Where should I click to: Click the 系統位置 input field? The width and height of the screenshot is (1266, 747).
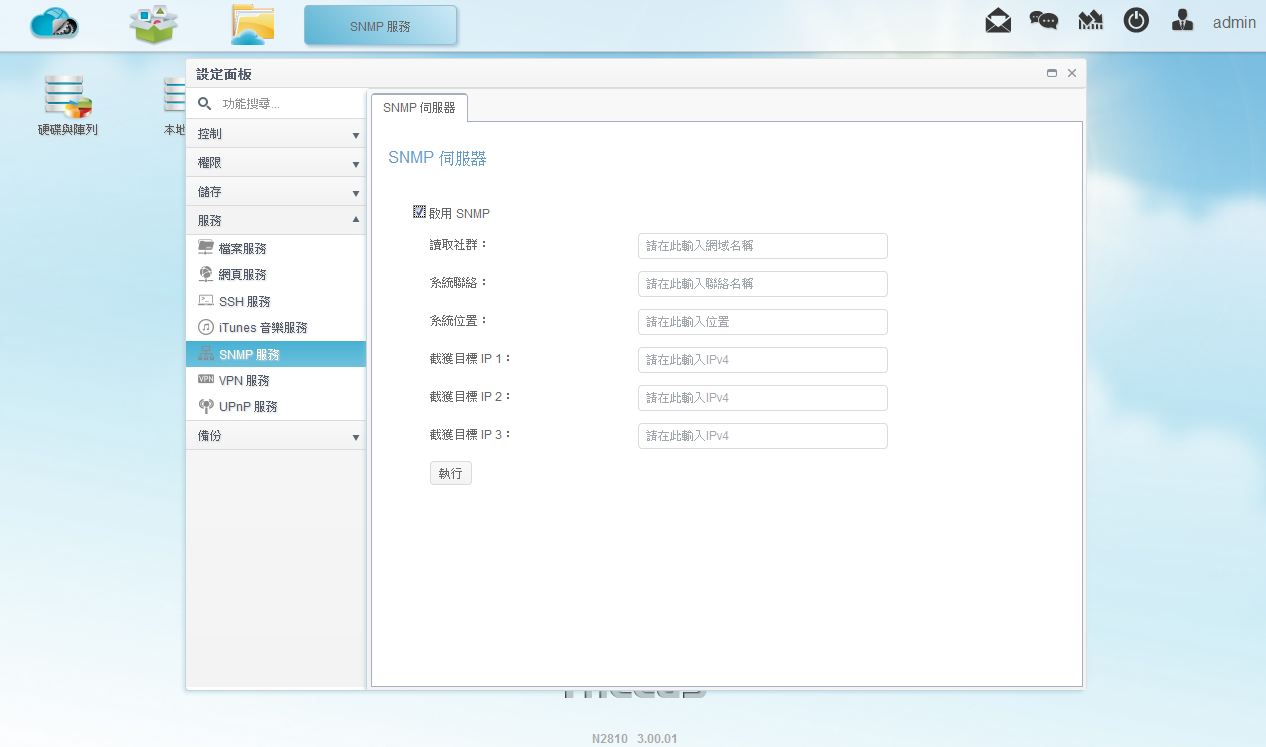click(x=763, y=322)
